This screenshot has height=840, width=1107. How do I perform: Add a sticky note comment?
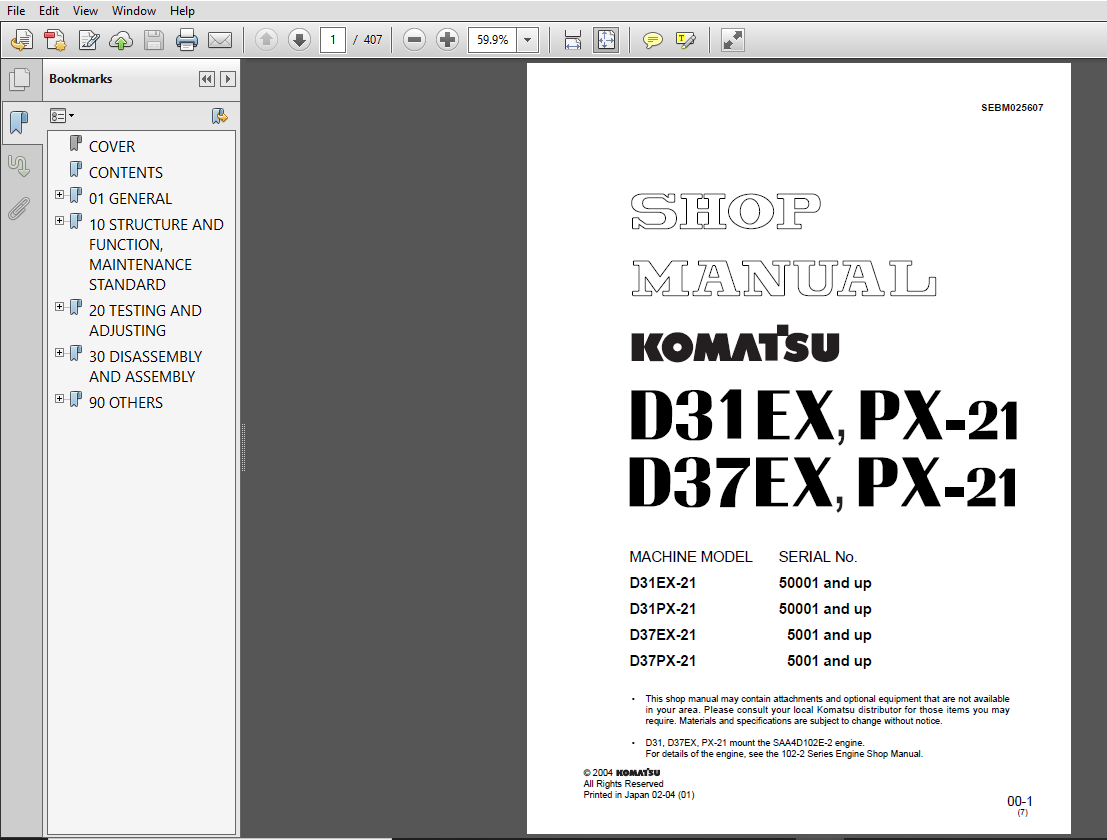652,40
